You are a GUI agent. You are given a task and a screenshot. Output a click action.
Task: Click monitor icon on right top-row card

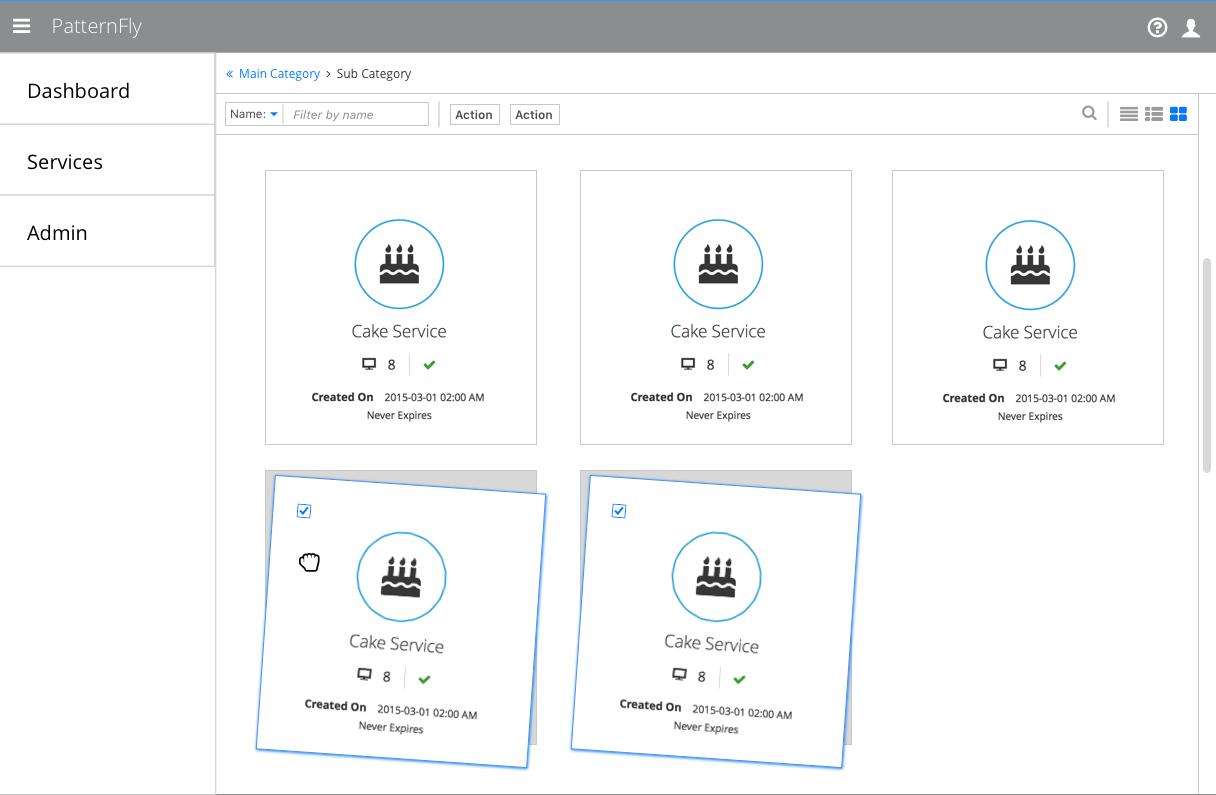click(1000, 365)
